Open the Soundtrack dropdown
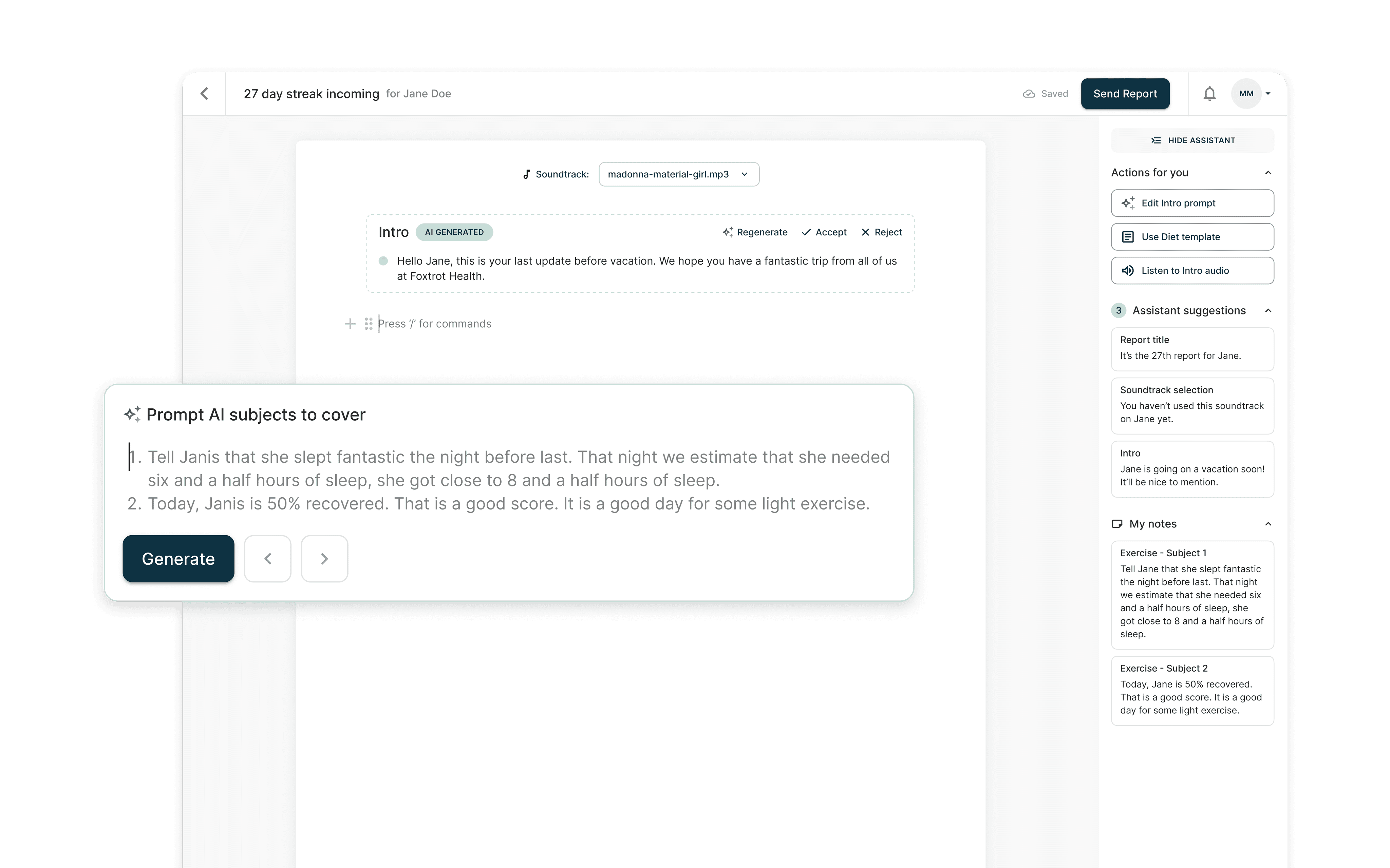Viewport: 1390px width, 868px height. pos(678,174)
